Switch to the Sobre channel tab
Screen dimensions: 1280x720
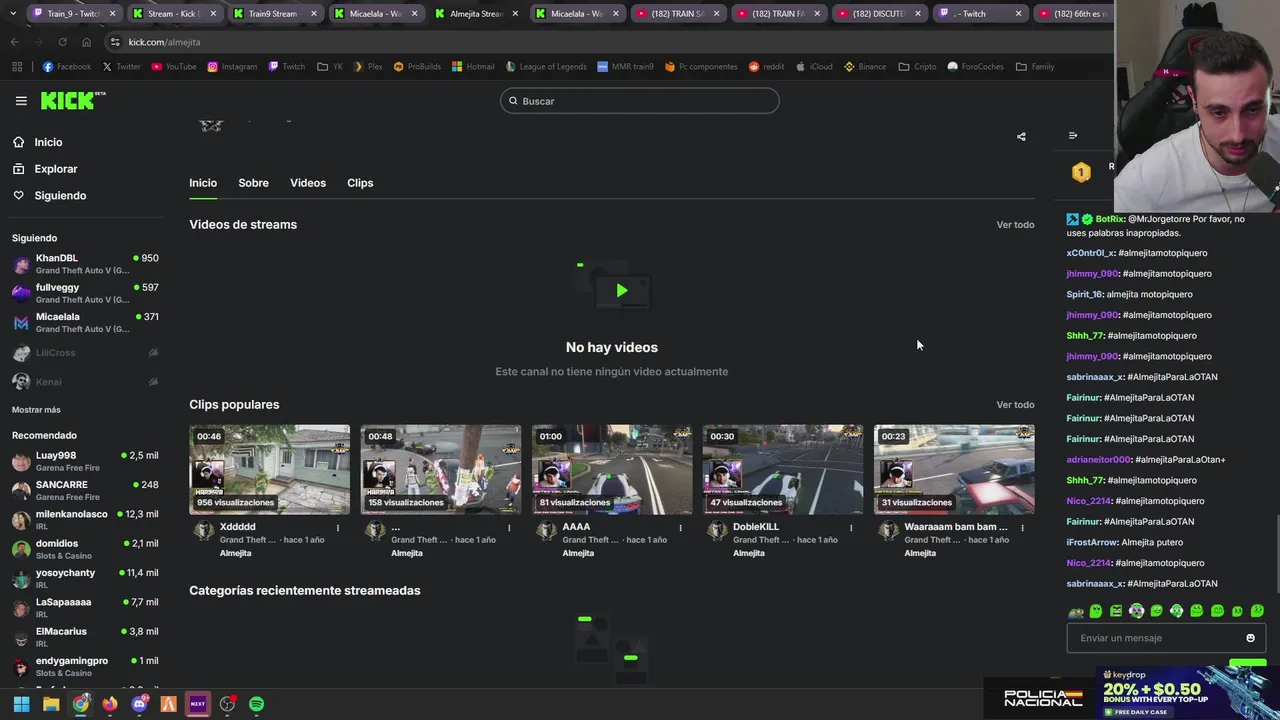coord(253,183)
